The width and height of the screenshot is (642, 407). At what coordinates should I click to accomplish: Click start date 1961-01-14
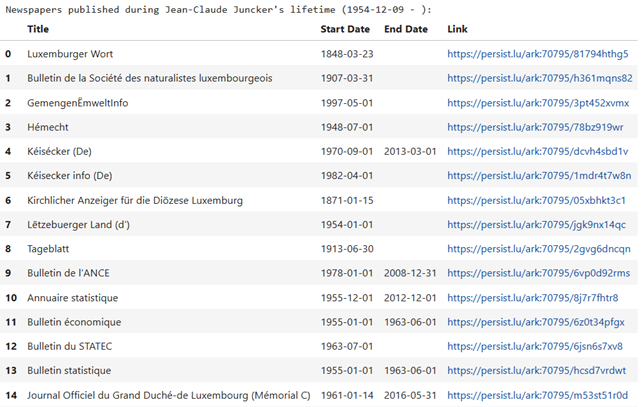pyautogui.click(x=347, y=395)
